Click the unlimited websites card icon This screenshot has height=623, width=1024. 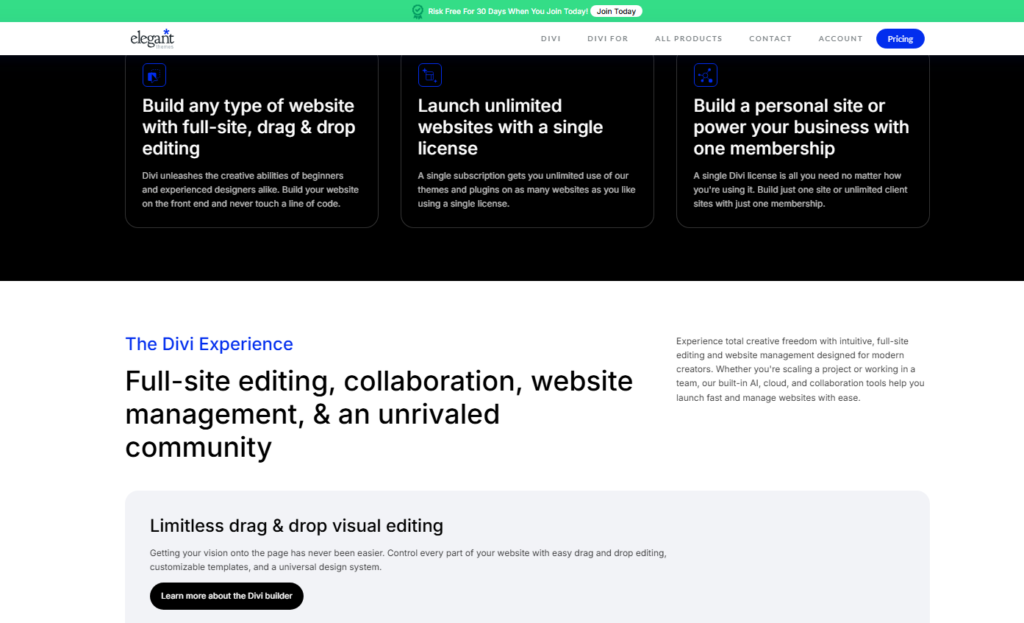[x=430, y=75]
